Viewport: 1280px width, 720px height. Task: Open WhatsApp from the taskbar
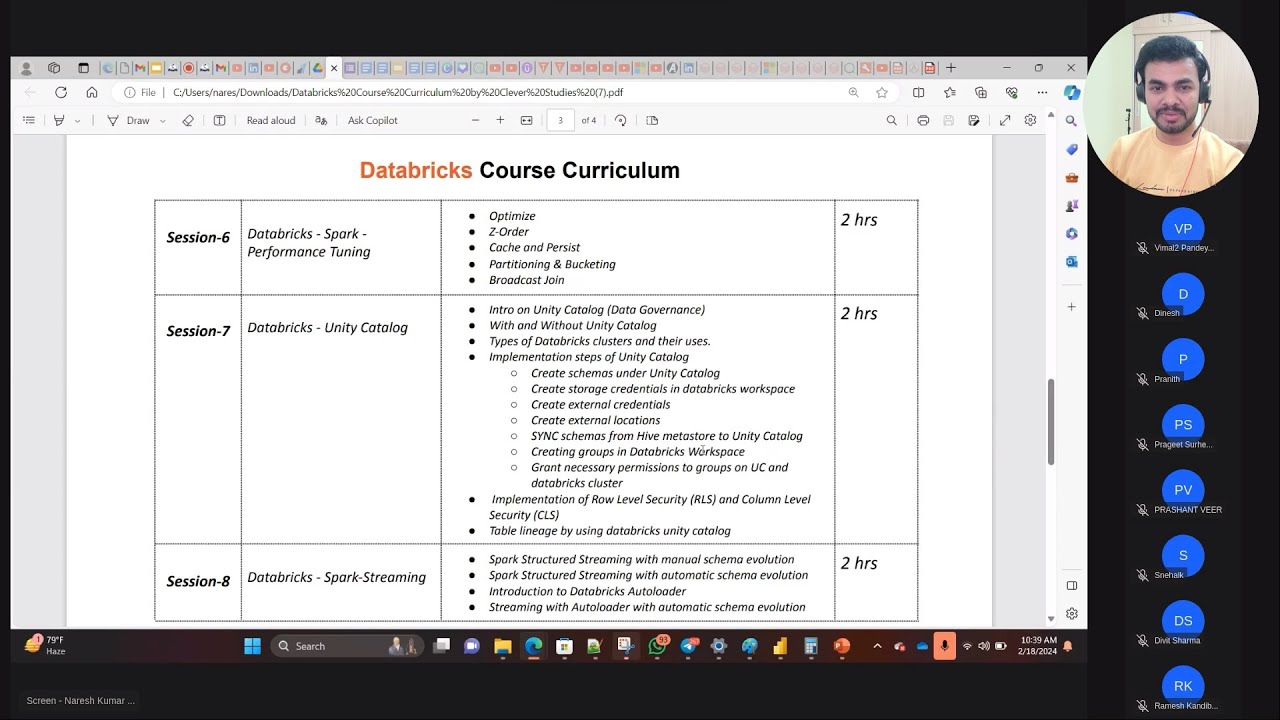point(657,646)
